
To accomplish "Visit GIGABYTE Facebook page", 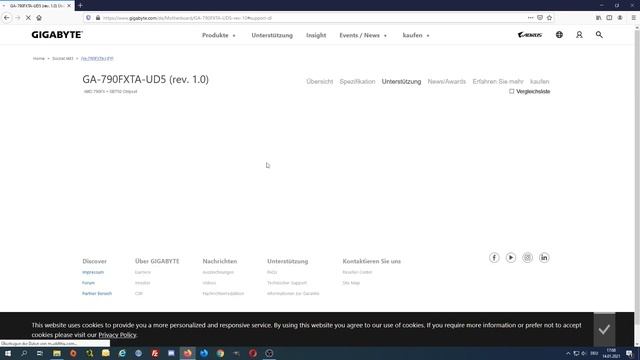I will coord(494,258).
